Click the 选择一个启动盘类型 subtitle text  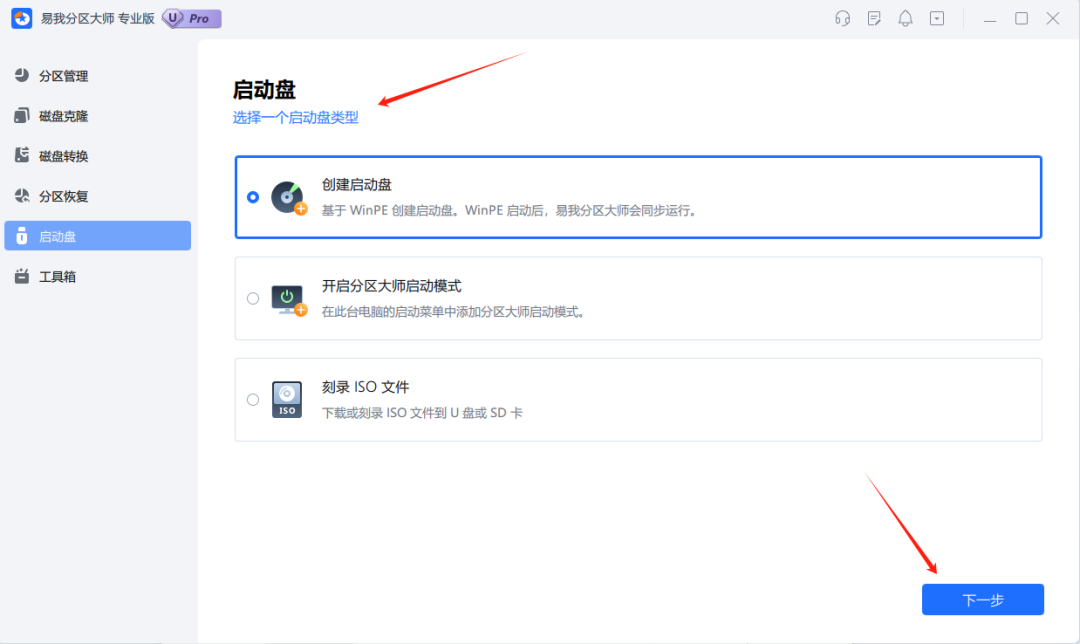(295, 118)
